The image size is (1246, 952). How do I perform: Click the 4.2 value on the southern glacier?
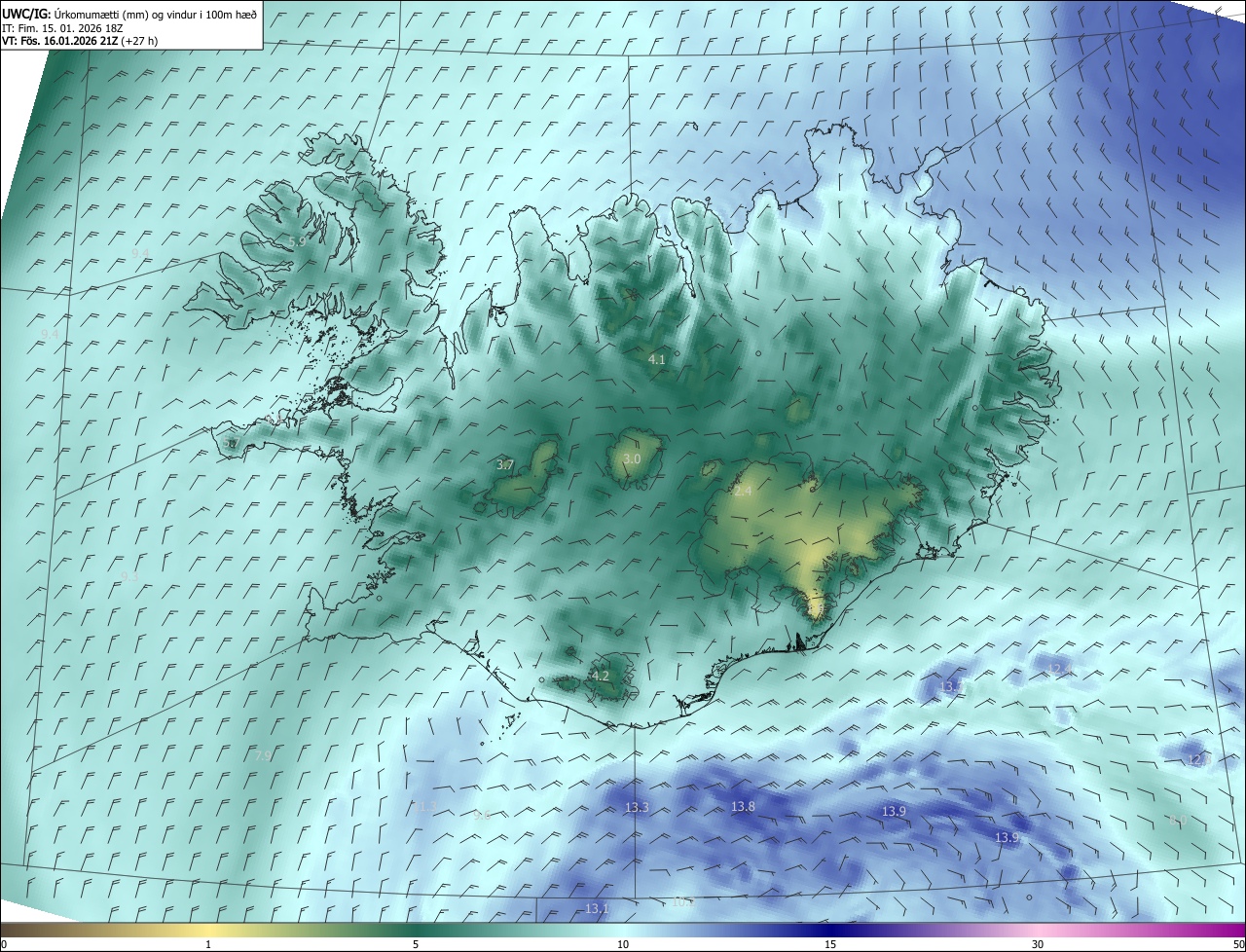tap(601, 676)
